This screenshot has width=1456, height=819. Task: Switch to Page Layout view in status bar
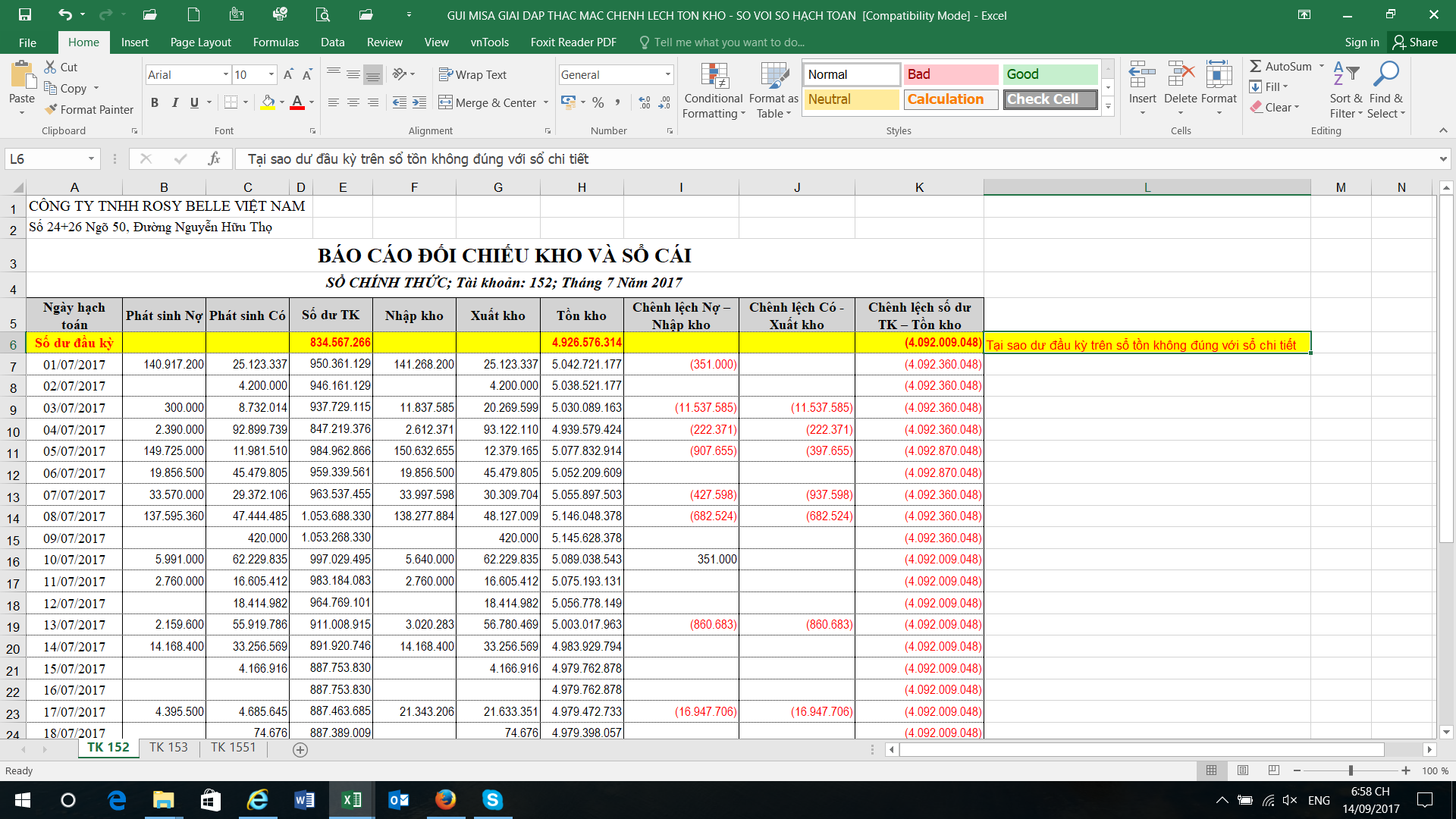tap(1242, 770)
